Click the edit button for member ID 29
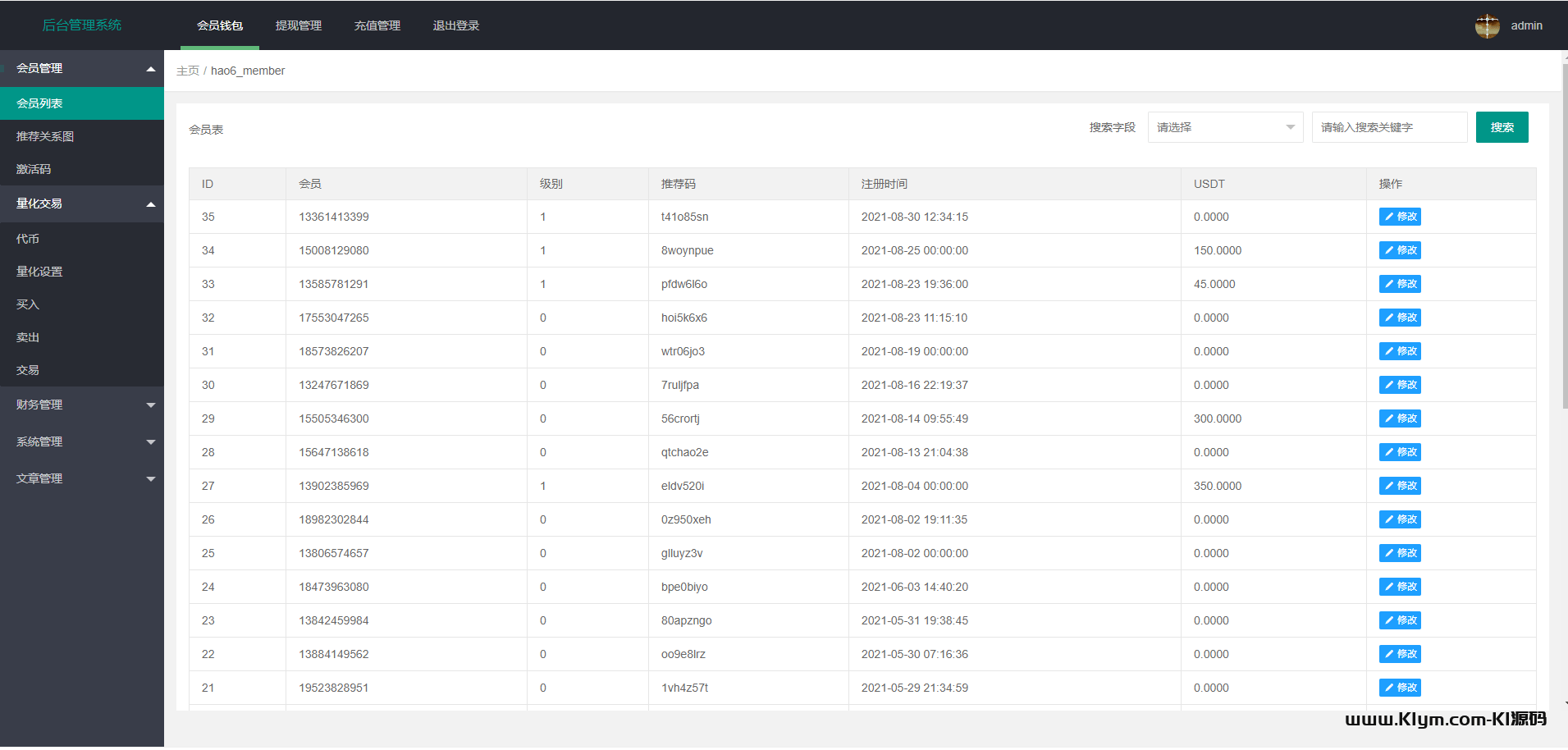1568x750 pixels. pos(1399,418)
